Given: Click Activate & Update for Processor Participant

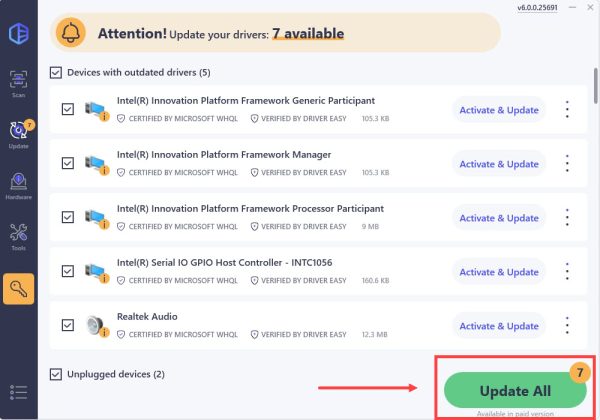Looking at the screenshot, I should click(x=499, y=218).
